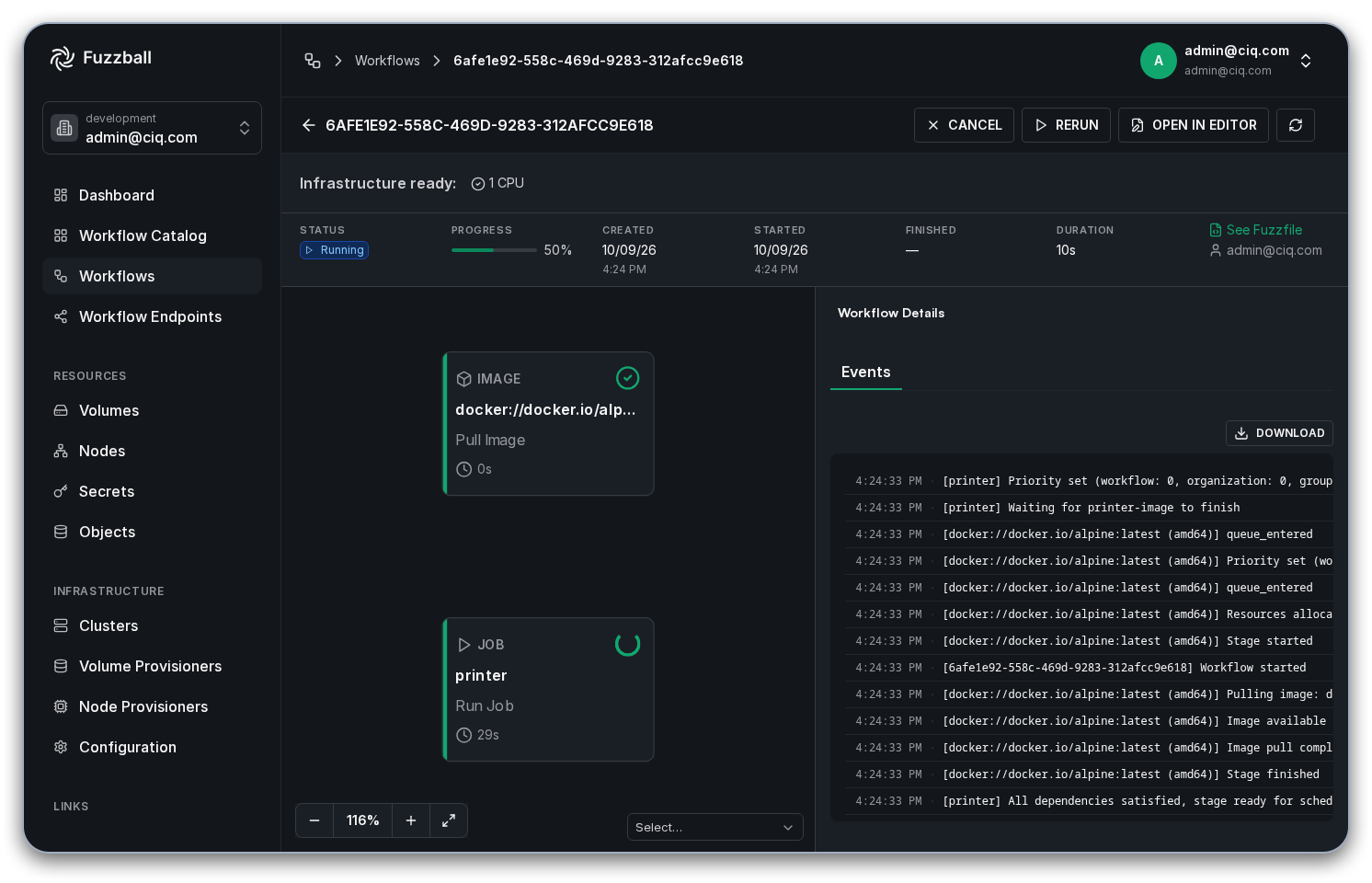Click the Running status badge

[x=335, y=250]
